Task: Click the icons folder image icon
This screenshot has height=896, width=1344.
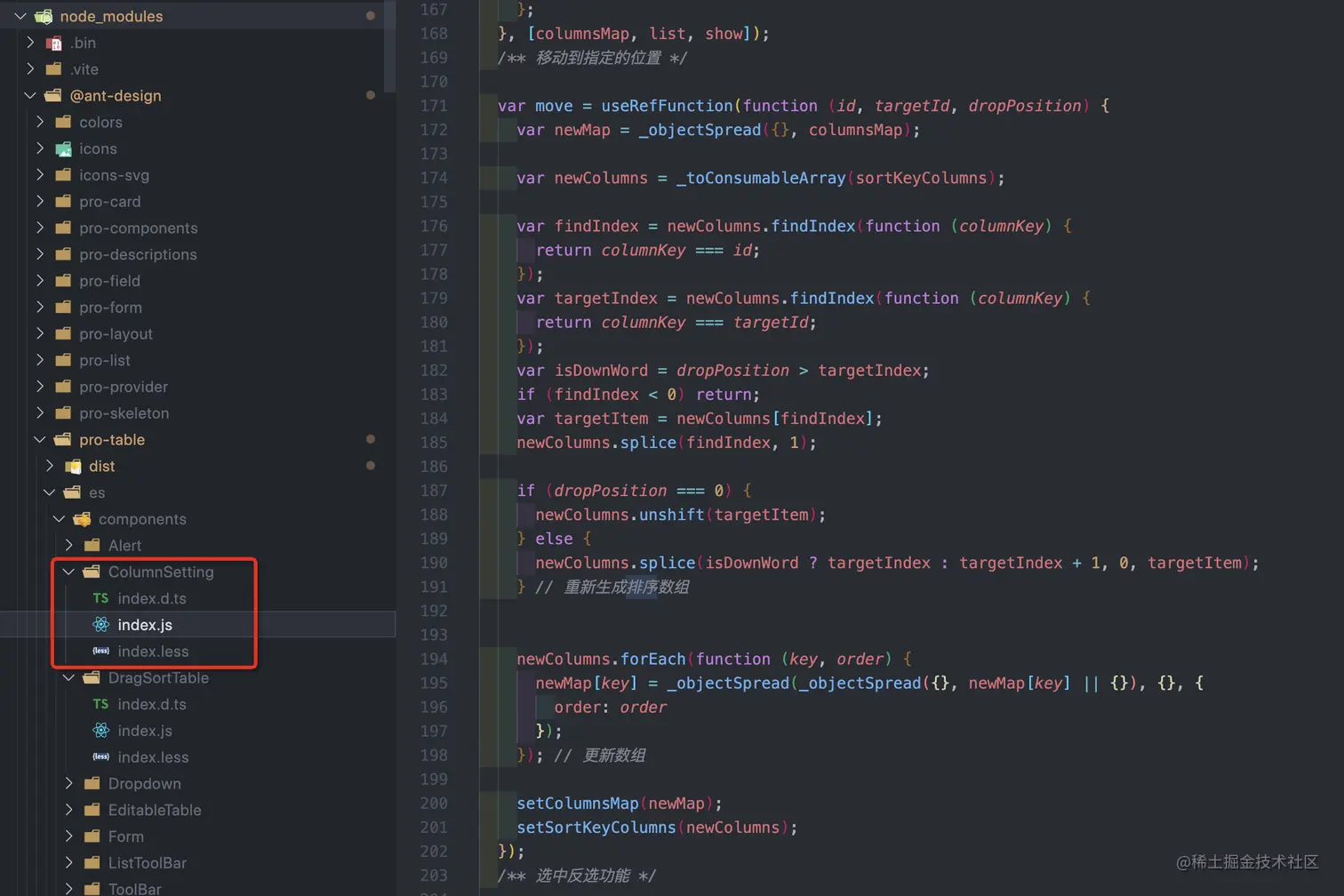Action: tap(63, 148)
